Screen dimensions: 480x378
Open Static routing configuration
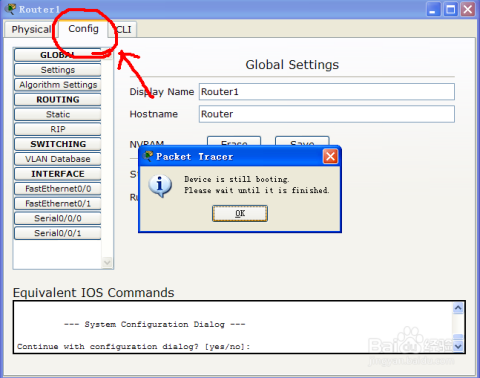(x=58, y=114)
